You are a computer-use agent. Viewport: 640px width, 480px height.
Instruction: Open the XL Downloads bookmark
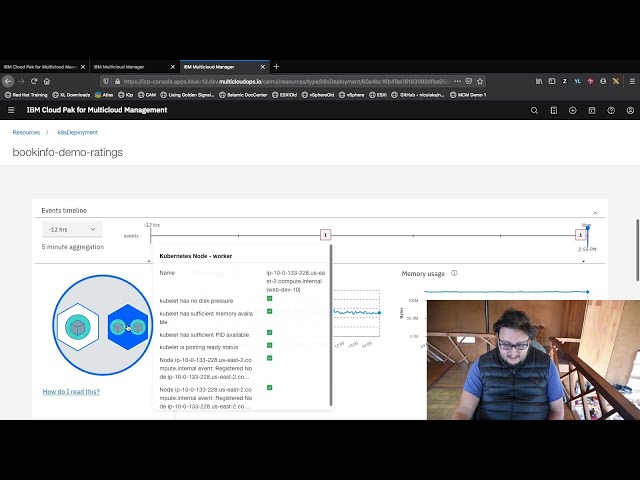[71, 95]
